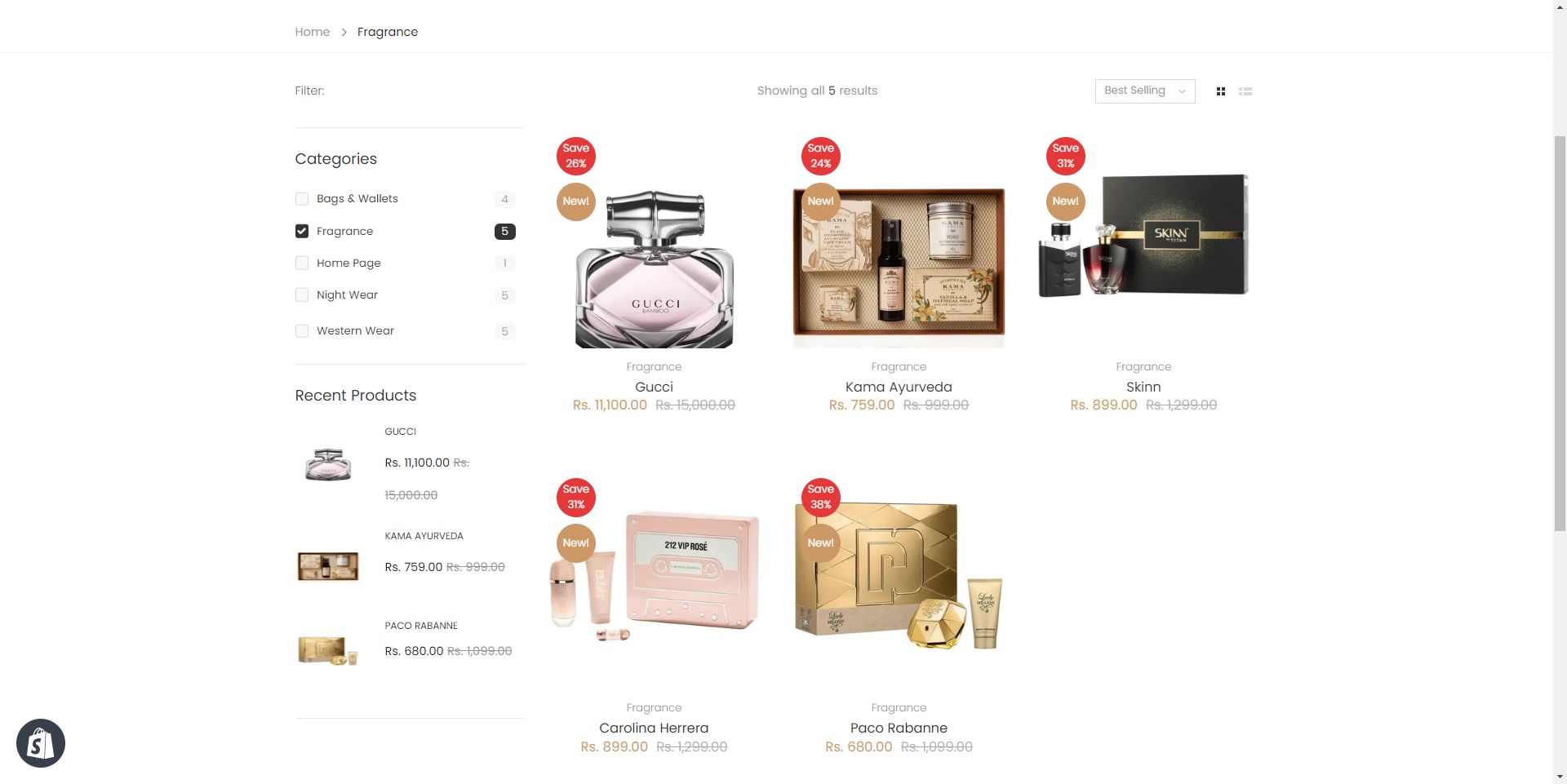Switch to grid view layout icon

point(1221,91)
